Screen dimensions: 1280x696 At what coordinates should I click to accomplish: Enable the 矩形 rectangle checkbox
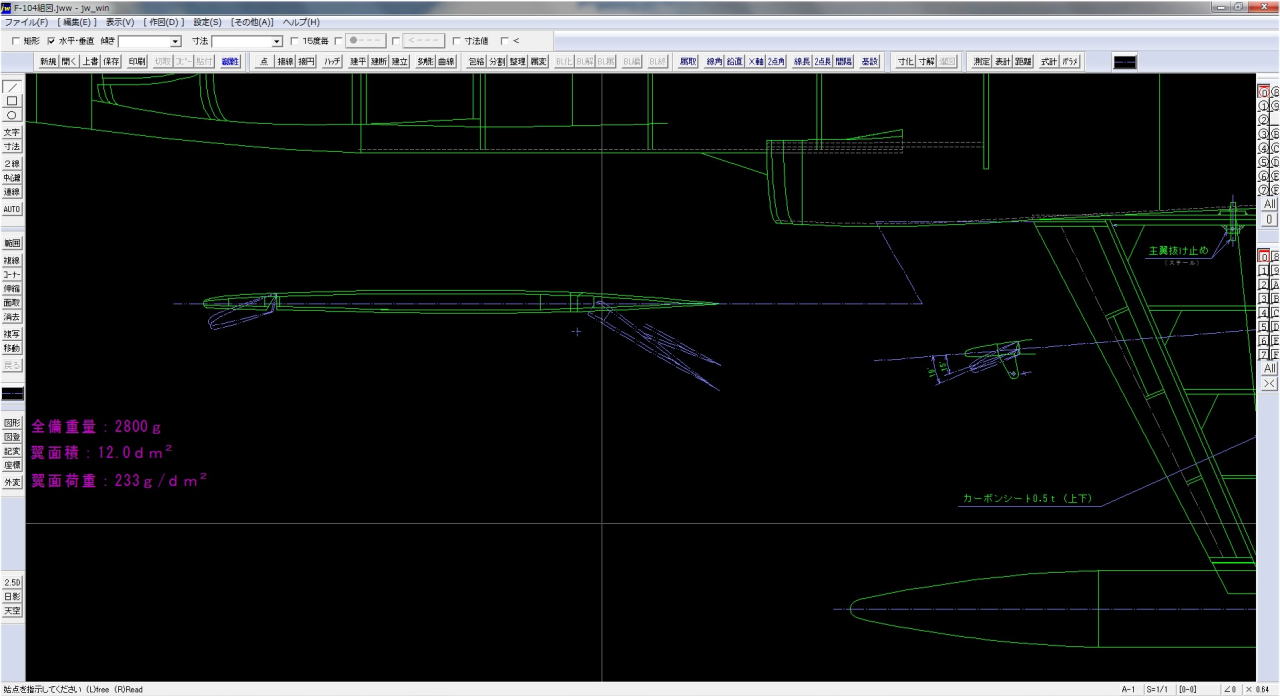coord(15,41)
